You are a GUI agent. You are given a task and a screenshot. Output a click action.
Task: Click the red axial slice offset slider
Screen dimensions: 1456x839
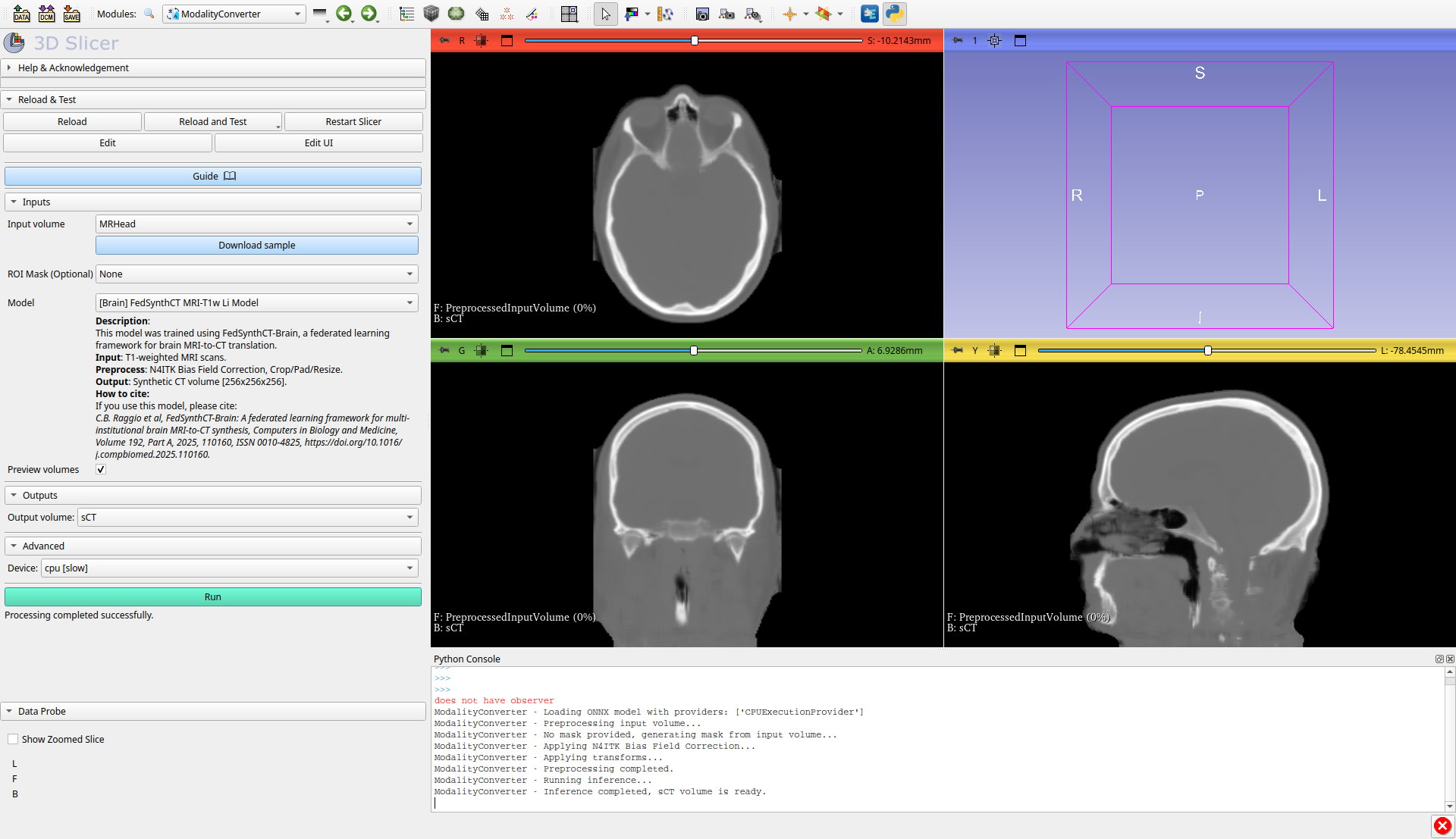tap(693, 40)
